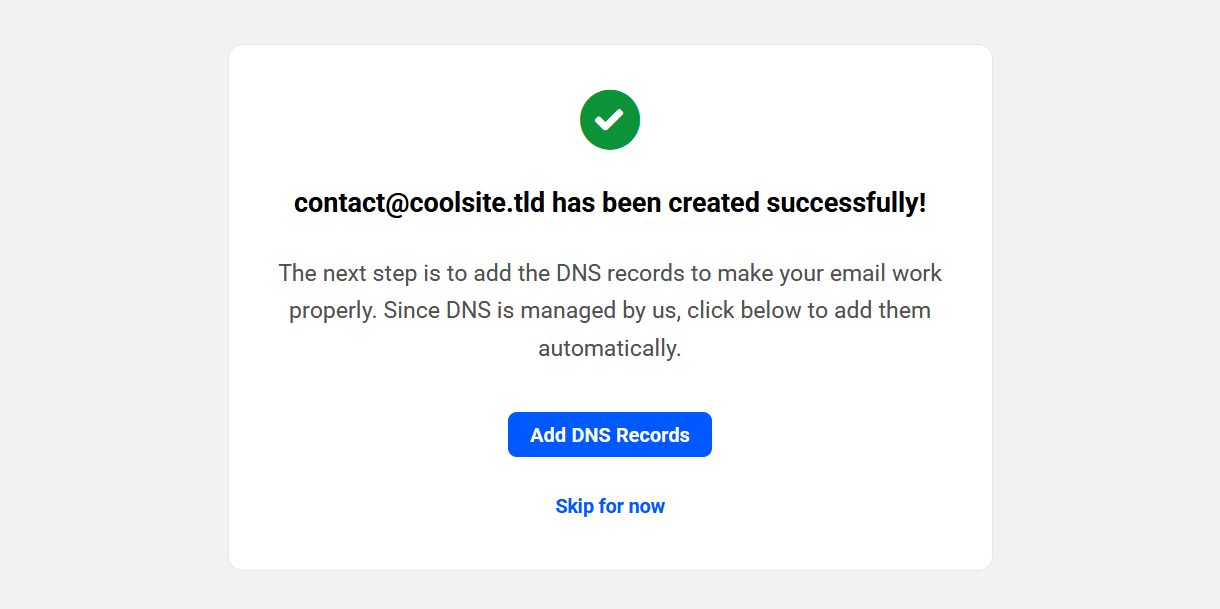Add the DNS records automatically via blue button

[610, 435]
